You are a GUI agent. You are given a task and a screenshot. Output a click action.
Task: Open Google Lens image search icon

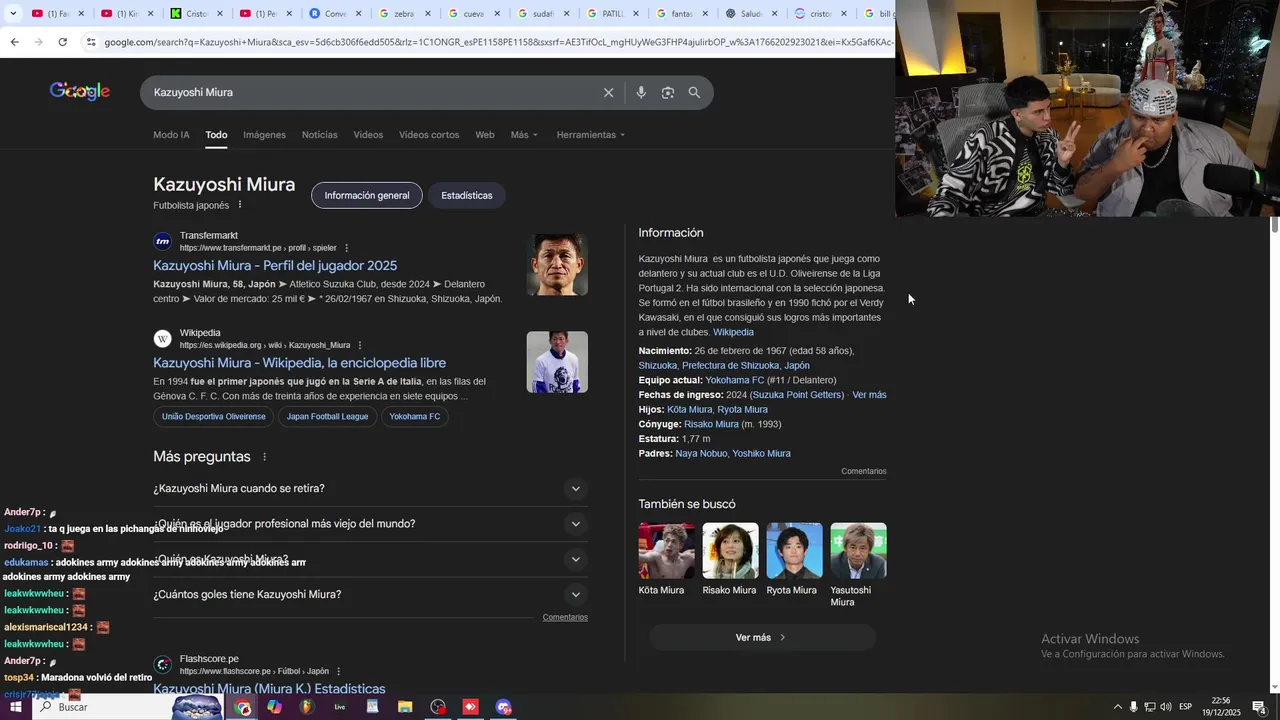(667, 92)
